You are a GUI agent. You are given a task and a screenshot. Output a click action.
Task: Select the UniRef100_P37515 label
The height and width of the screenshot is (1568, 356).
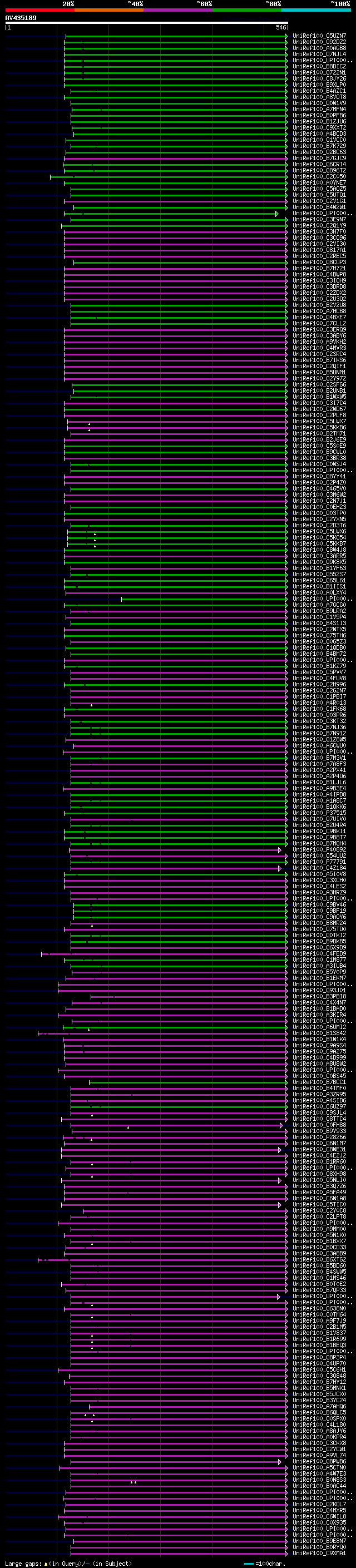(319, 813)
